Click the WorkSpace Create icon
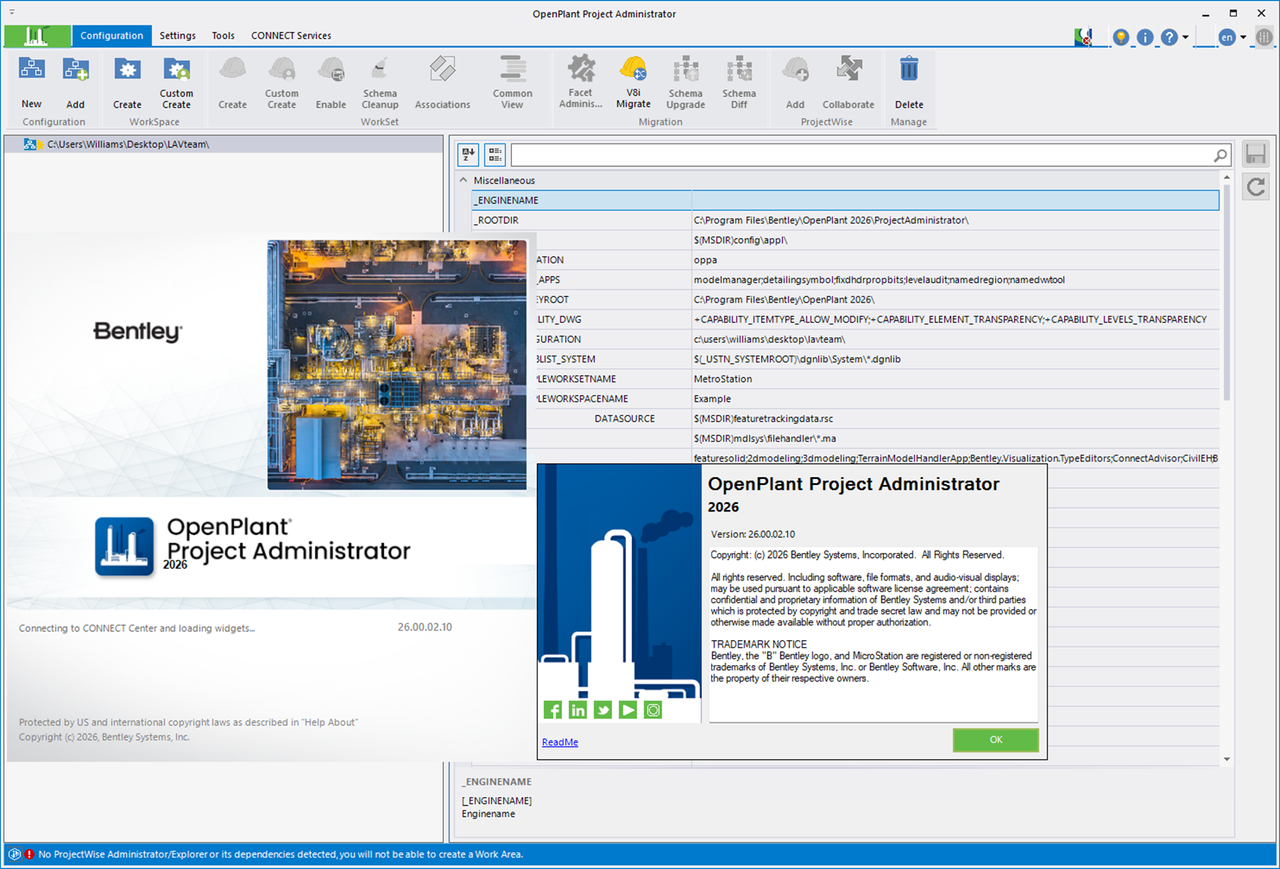 pyautogui.click(x=127, y=70)
